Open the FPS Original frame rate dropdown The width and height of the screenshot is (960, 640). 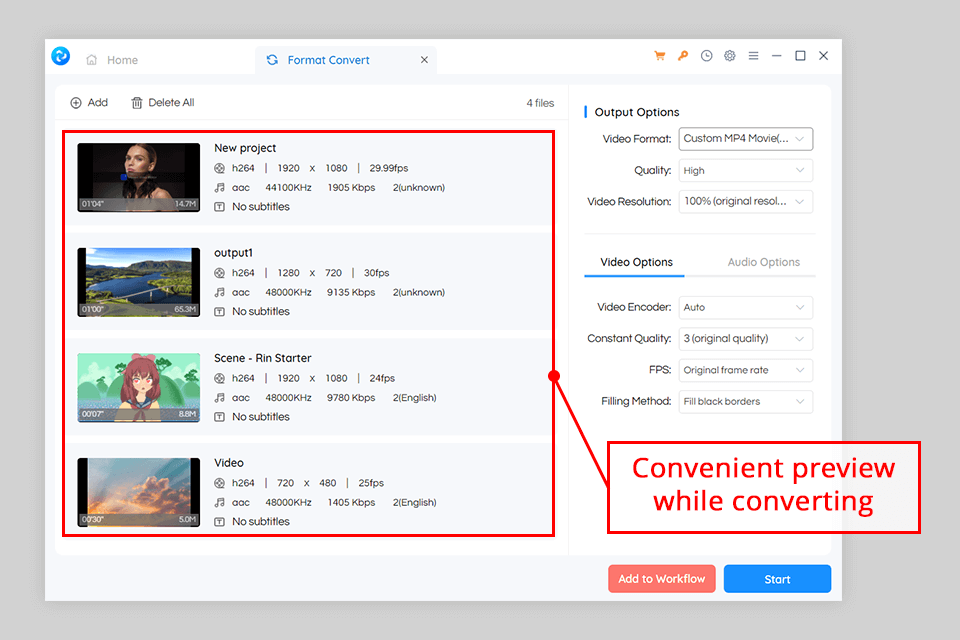[x=746, y=370]
